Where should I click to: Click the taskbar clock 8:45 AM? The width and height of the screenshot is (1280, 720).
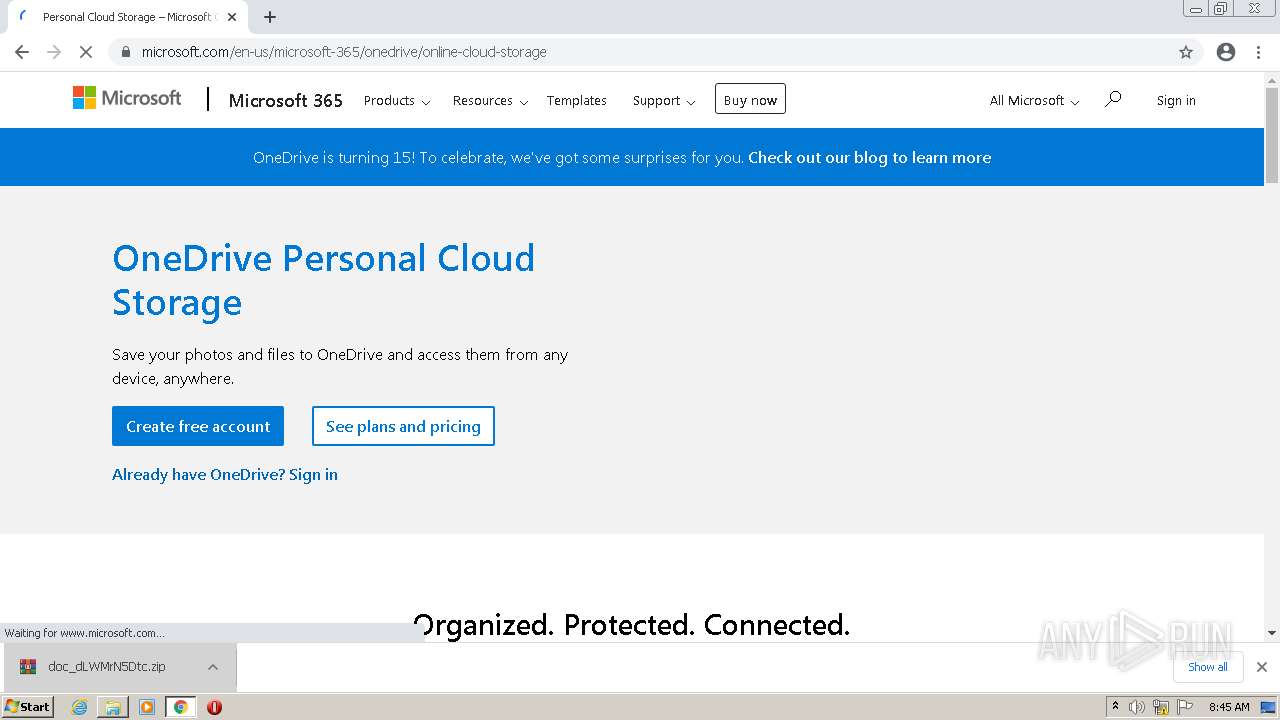click(1229, 707)
